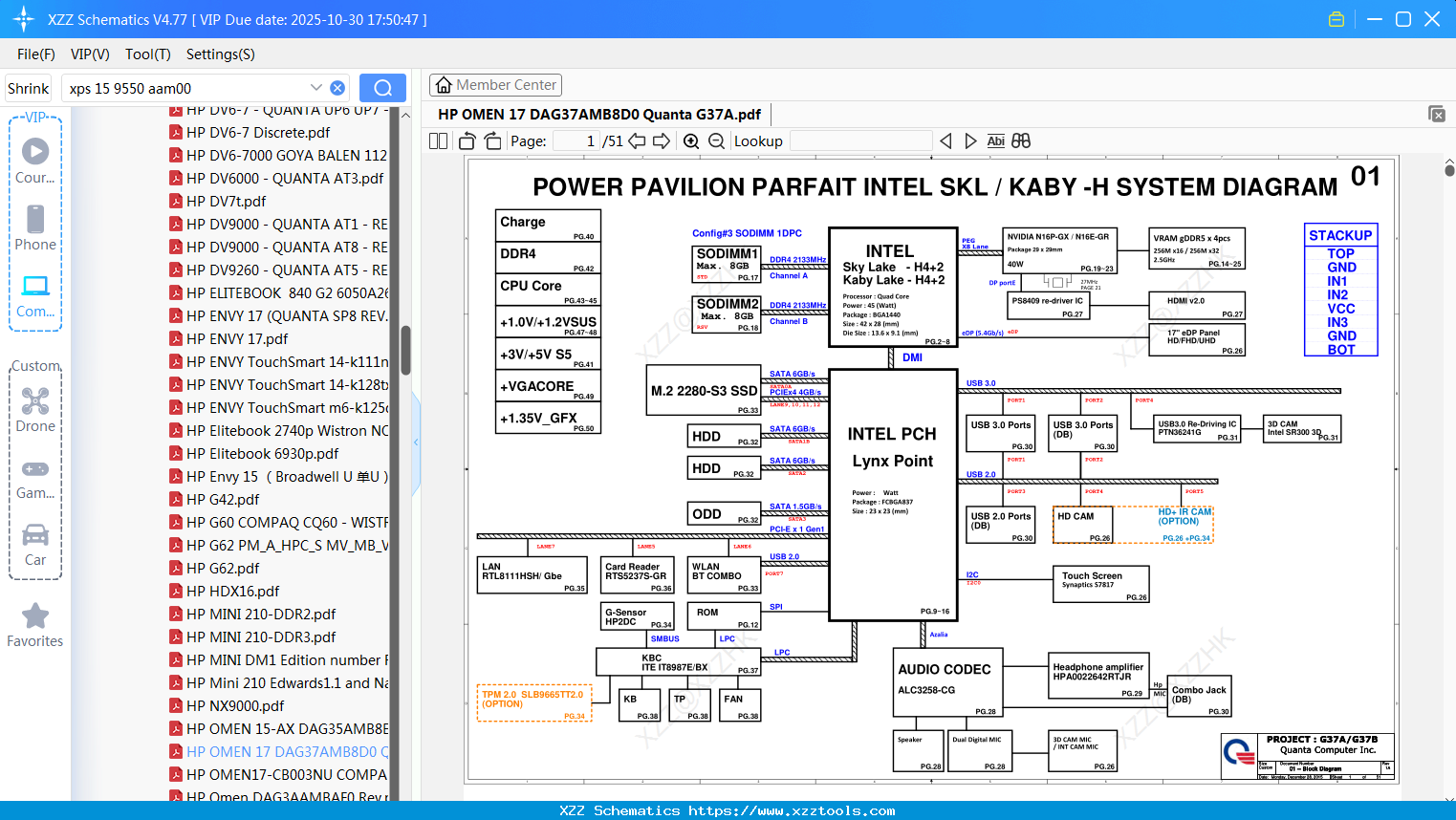Click the Lookup text field
Screen dimensions: 1456x820
point(860,141)
